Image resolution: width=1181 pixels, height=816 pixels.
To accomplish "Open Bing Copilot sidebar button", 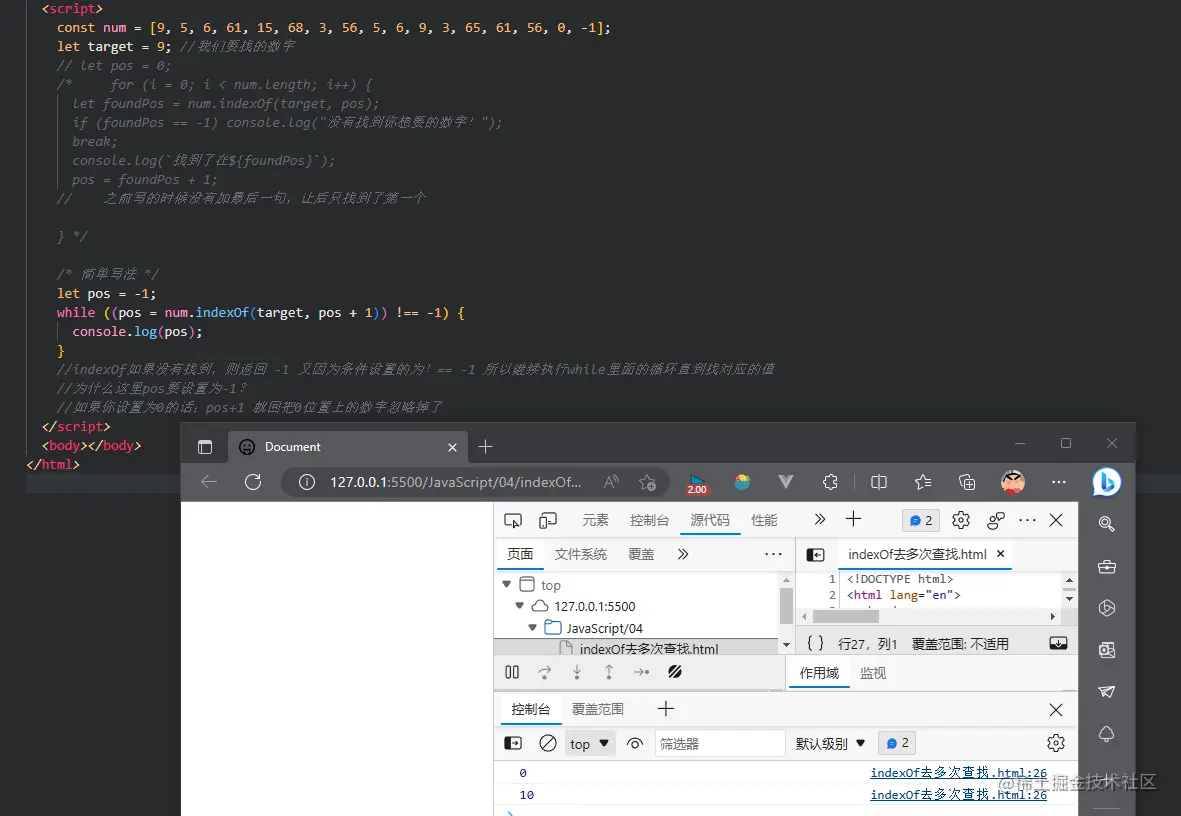I will point(1106,482).
